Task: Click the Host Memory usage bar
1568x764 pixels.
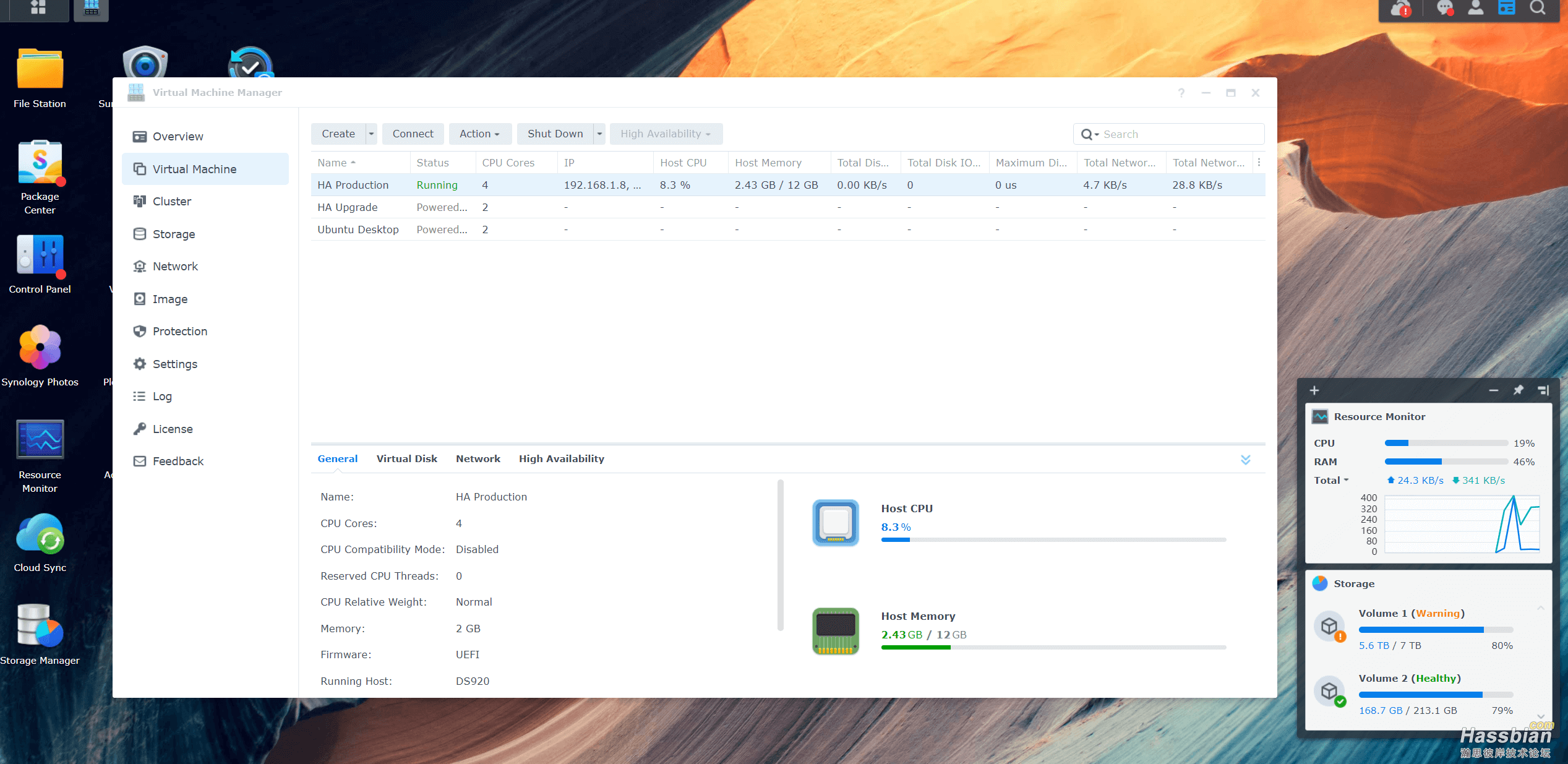Action: (1053, 648)
